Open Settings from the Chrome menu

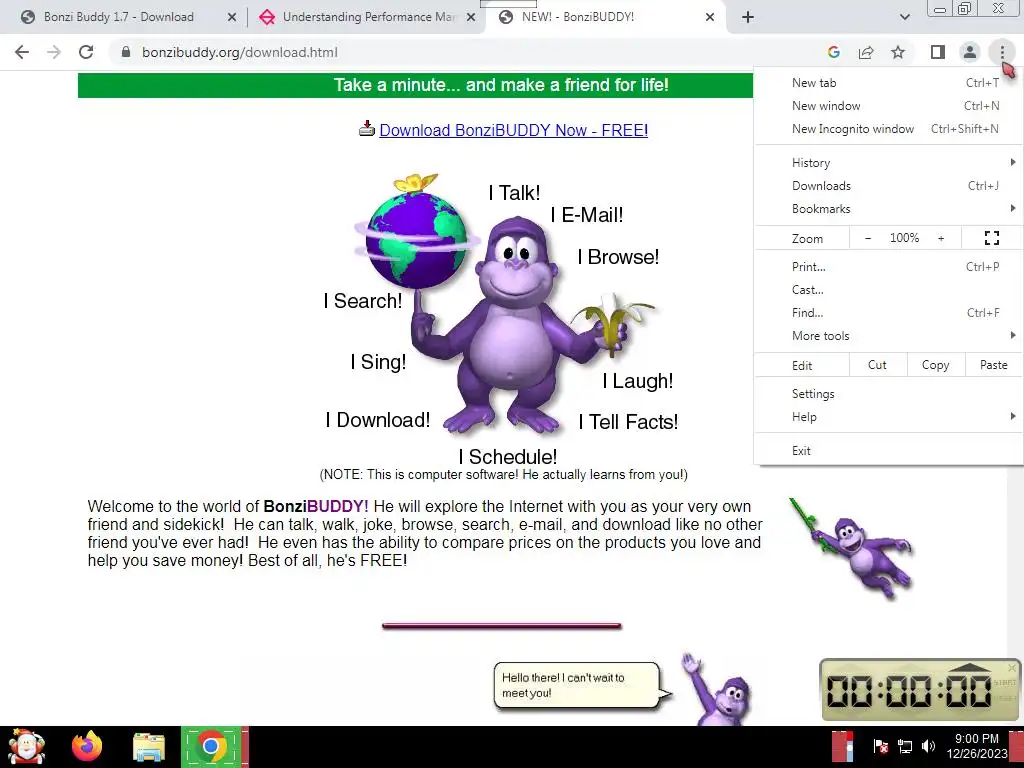888,394
